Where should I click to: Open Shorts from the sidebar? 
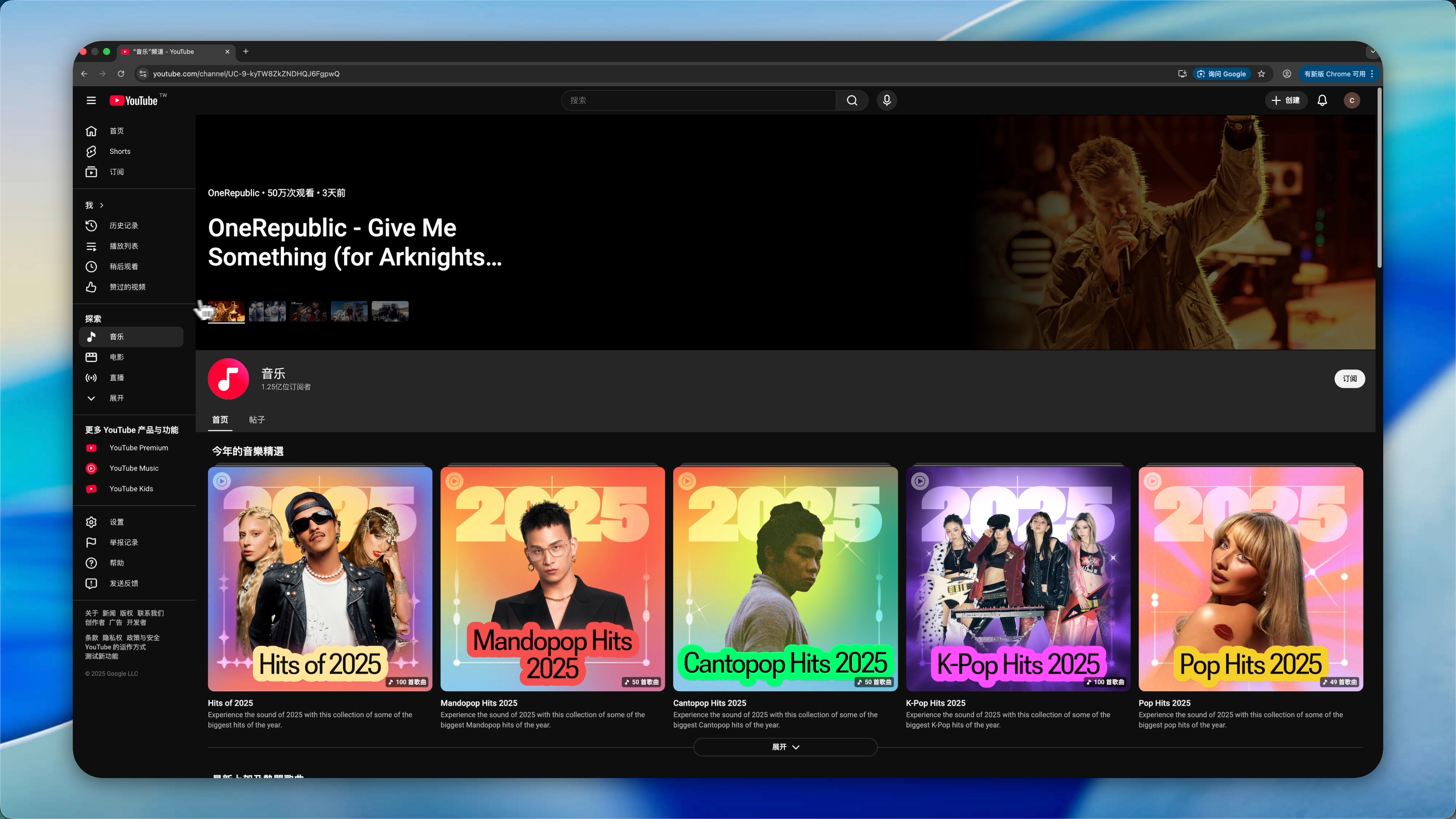[x=119, y=152]
